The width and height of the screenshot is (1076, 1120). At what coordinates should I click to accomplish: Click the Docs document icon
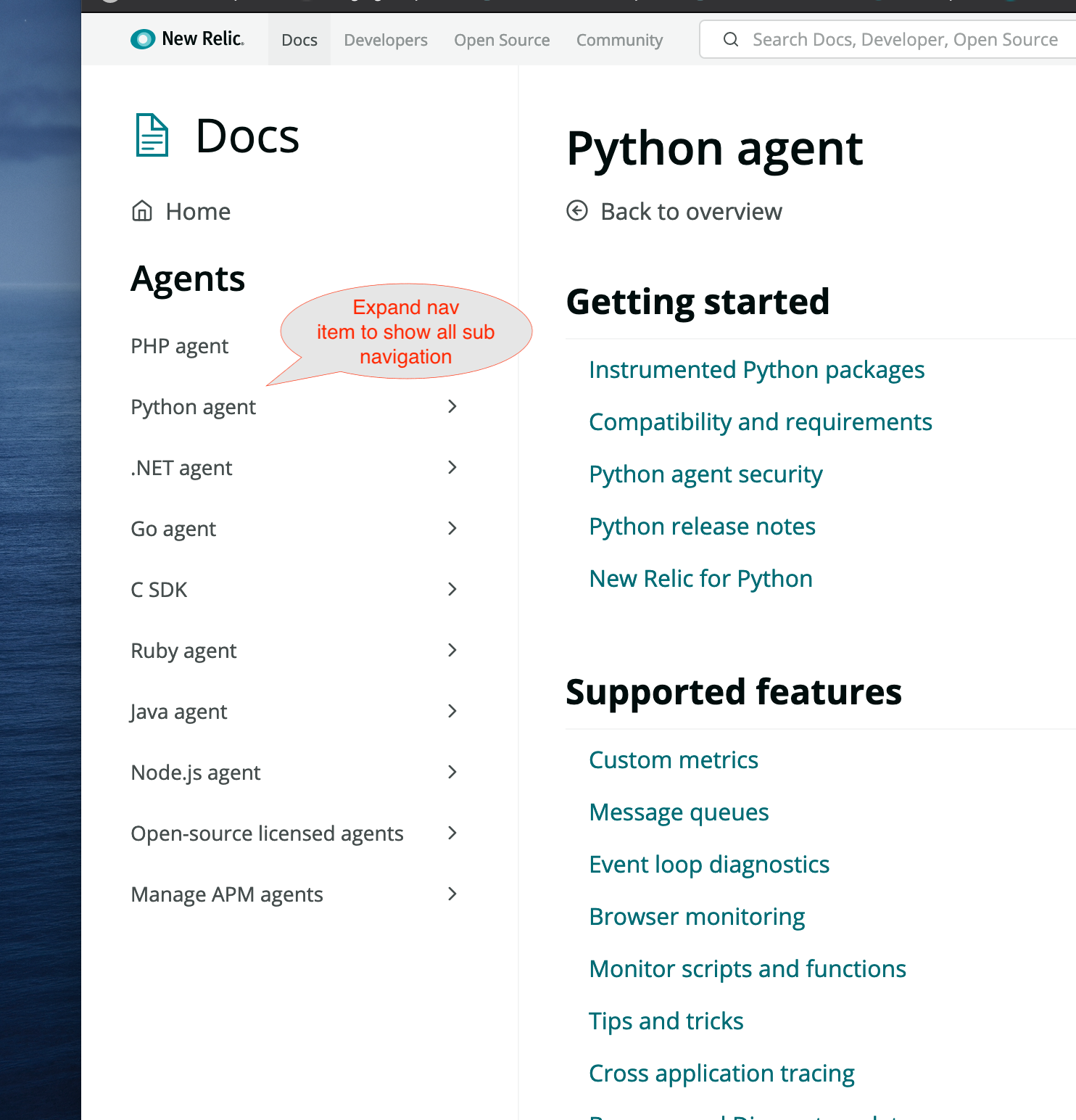(152, 135)
